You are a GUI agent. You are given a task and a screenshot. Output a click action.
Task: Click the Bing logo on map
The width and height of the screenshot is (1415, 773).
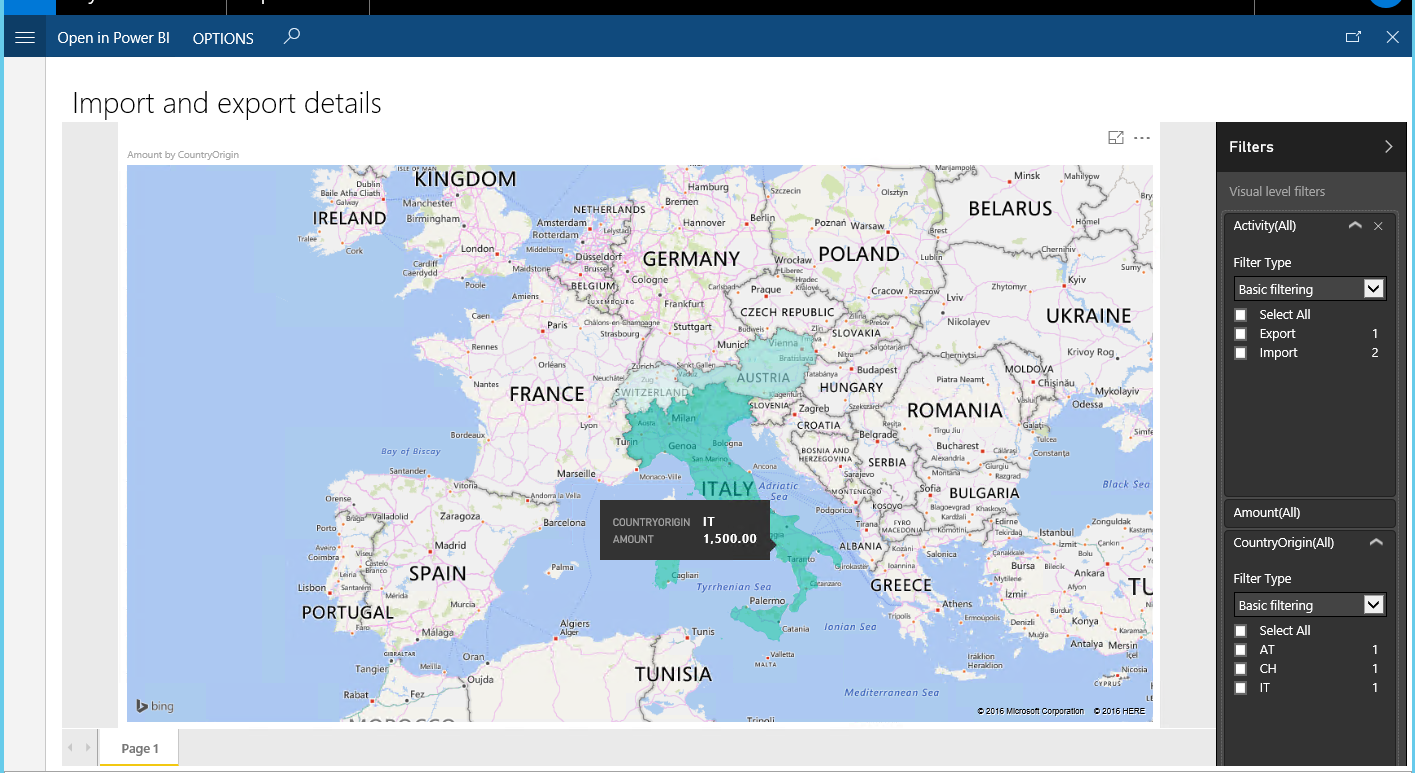[154, 706]
